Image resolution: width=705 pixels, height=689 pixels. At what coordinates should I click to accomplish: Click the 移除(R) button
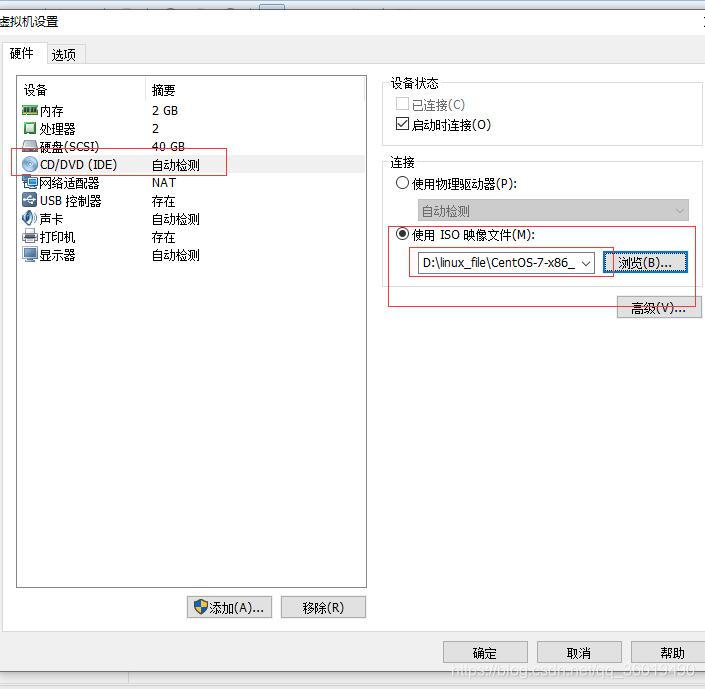[x=323, y=607]
